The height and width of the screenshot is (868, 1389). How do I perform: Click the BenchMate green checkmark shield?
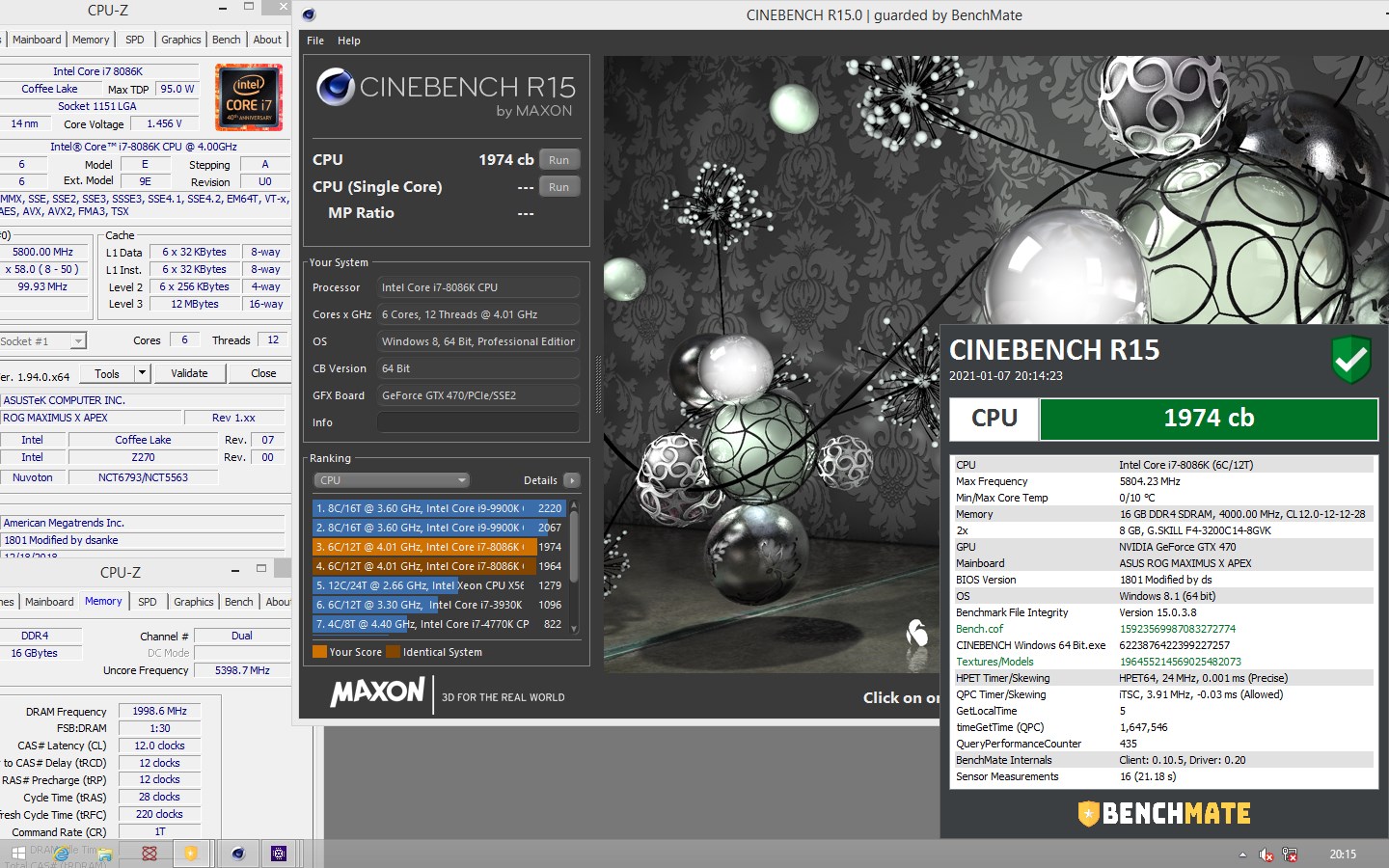click(x=1351, y=360)
